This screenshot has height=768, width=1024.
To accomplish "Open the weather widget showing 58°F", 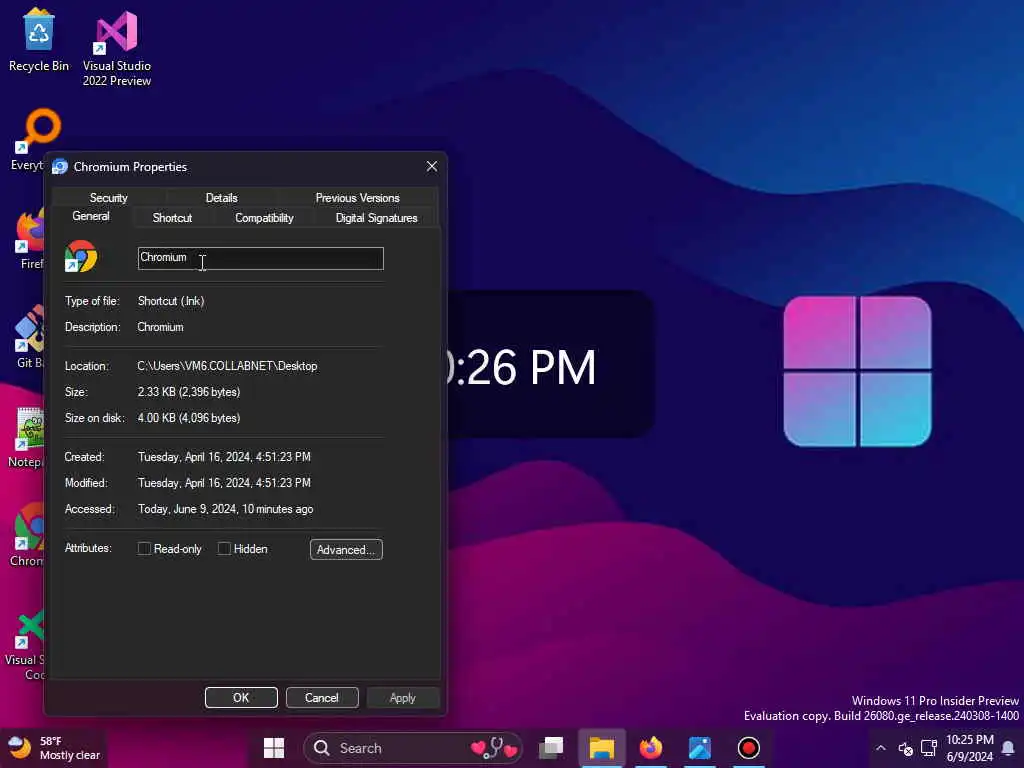I will tap(55, 748).
